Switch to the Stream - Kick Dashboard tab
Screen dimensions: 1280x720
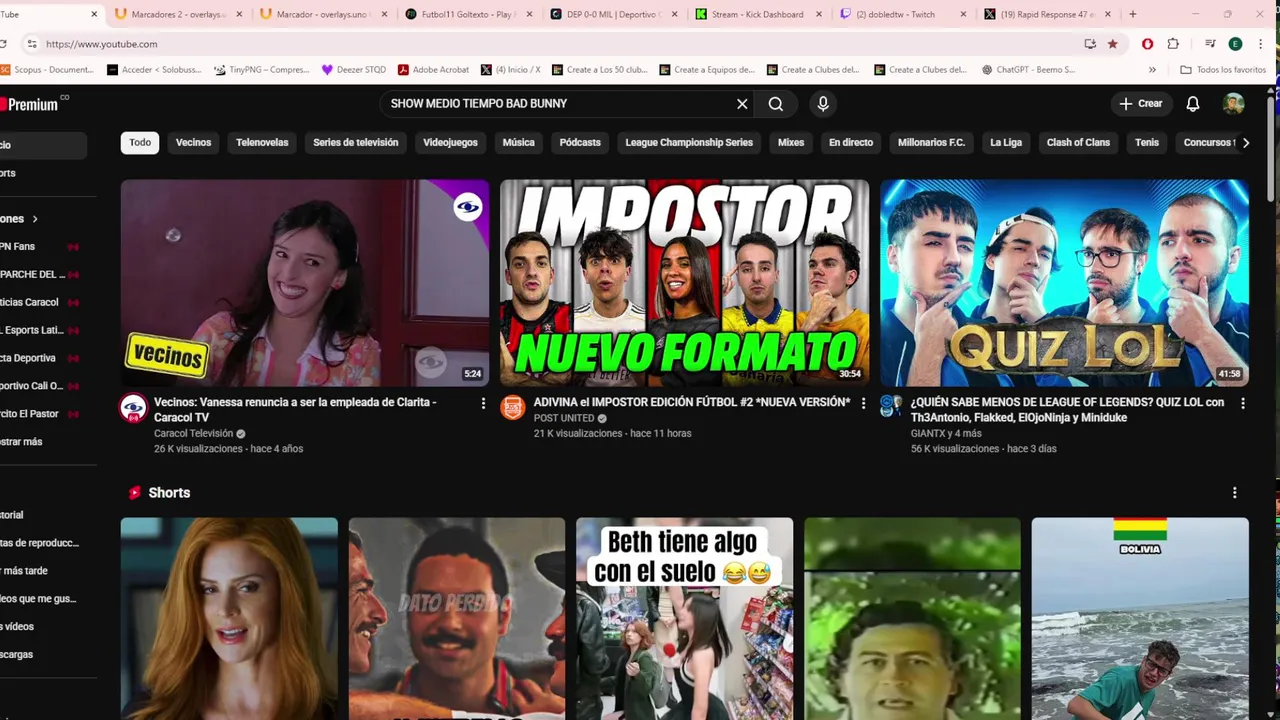(x=757, y=14)
